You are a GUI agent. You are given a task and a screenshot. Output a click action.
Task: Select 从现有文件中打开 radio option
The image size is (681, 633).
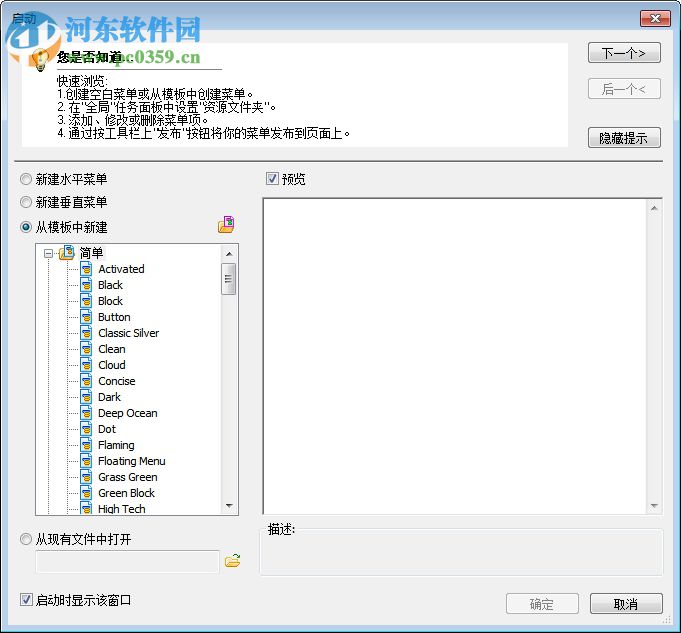(x=26, y=539)
